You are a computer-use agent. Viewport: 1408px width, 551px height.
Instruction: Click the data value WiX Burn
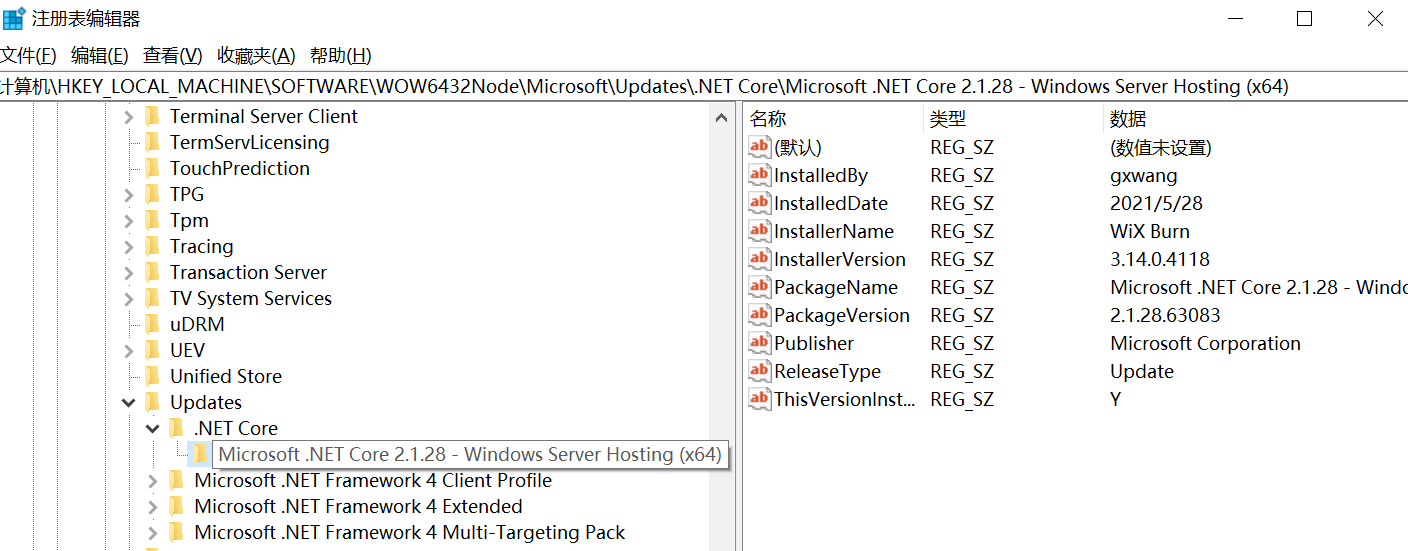[x=1150, y=232]
